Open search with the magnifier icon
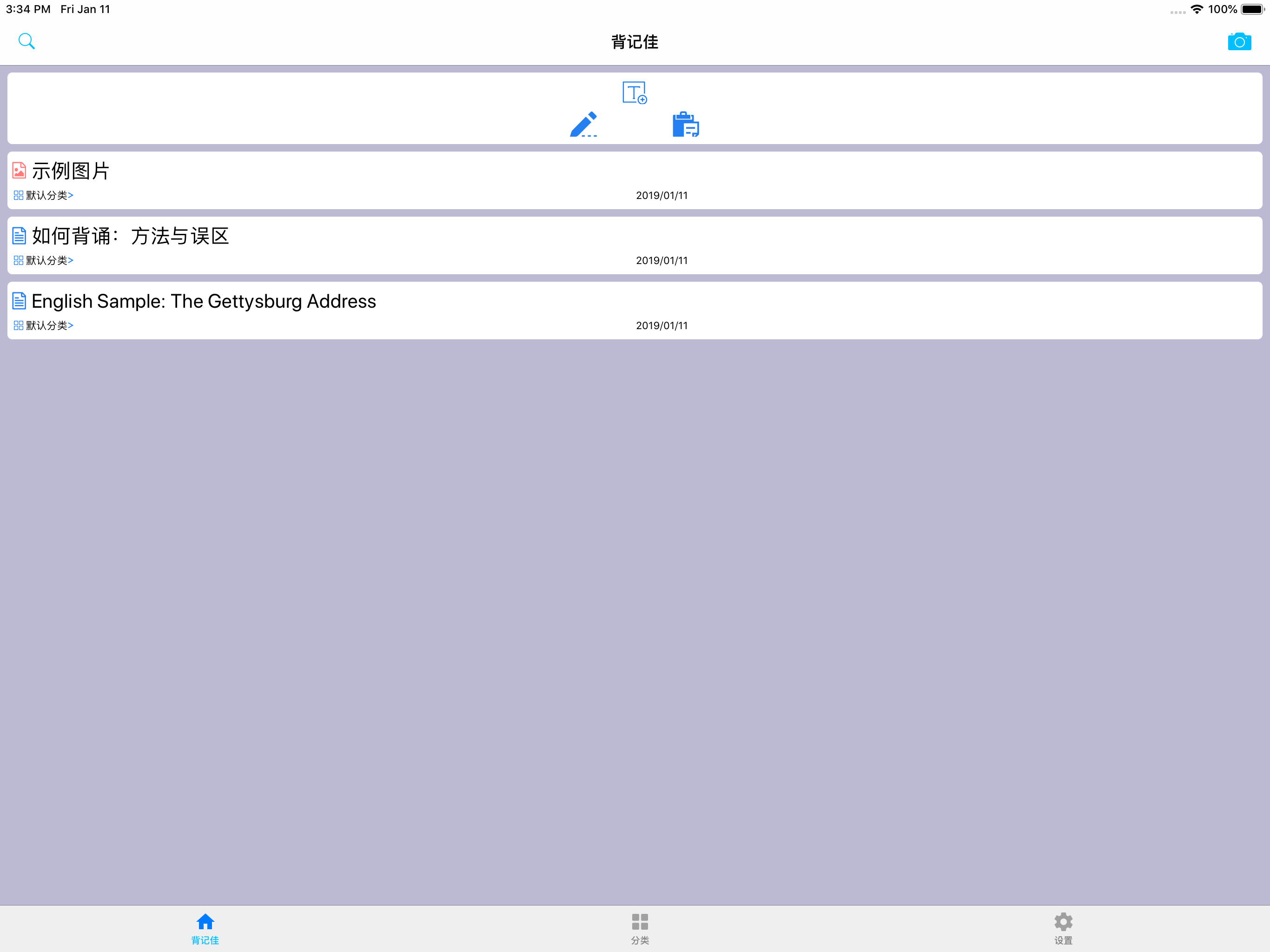This screenshot has height=952, width=1270. tap(26, 41)
